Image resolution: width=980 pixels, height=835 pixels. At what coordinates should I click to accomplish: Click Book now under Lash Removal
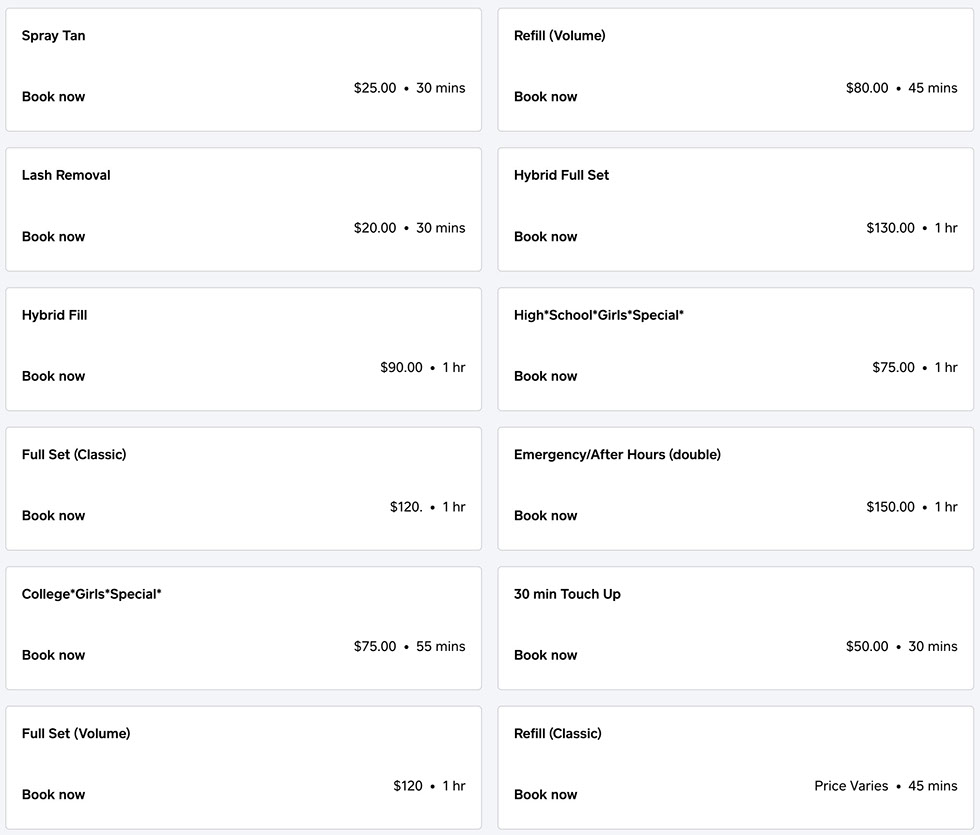(53, 237)
